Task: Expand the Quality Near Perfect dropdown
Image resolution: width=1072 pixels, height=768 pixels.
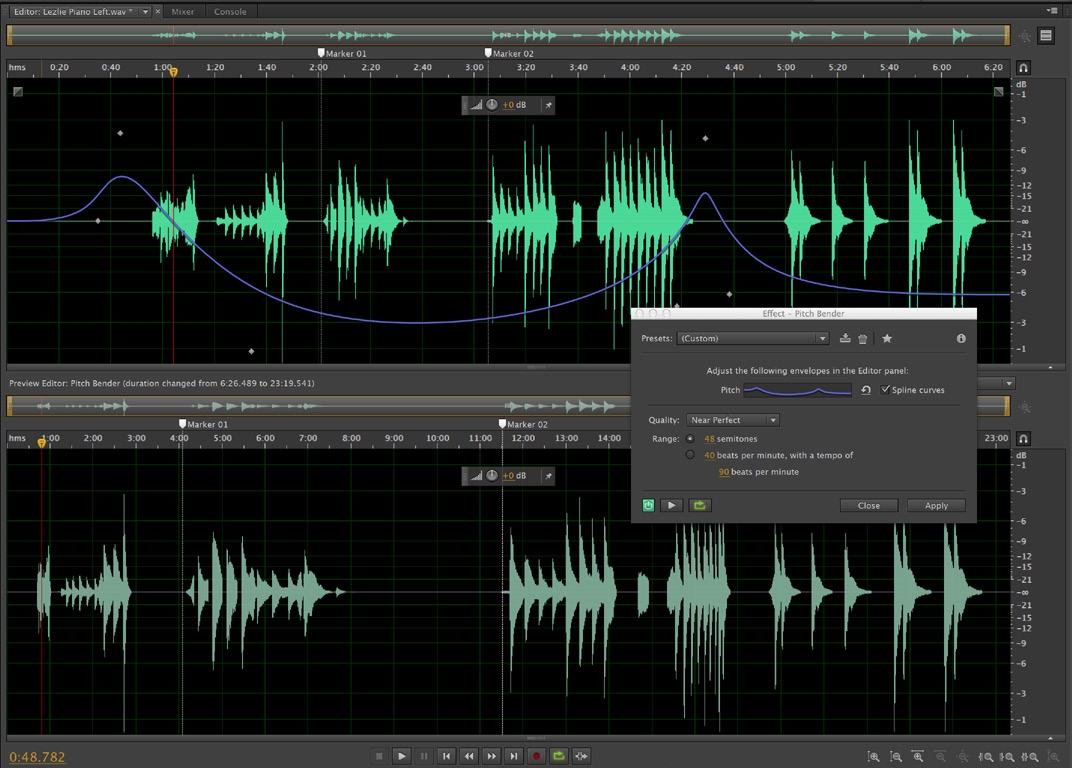Action: click(x=732, y=421)
